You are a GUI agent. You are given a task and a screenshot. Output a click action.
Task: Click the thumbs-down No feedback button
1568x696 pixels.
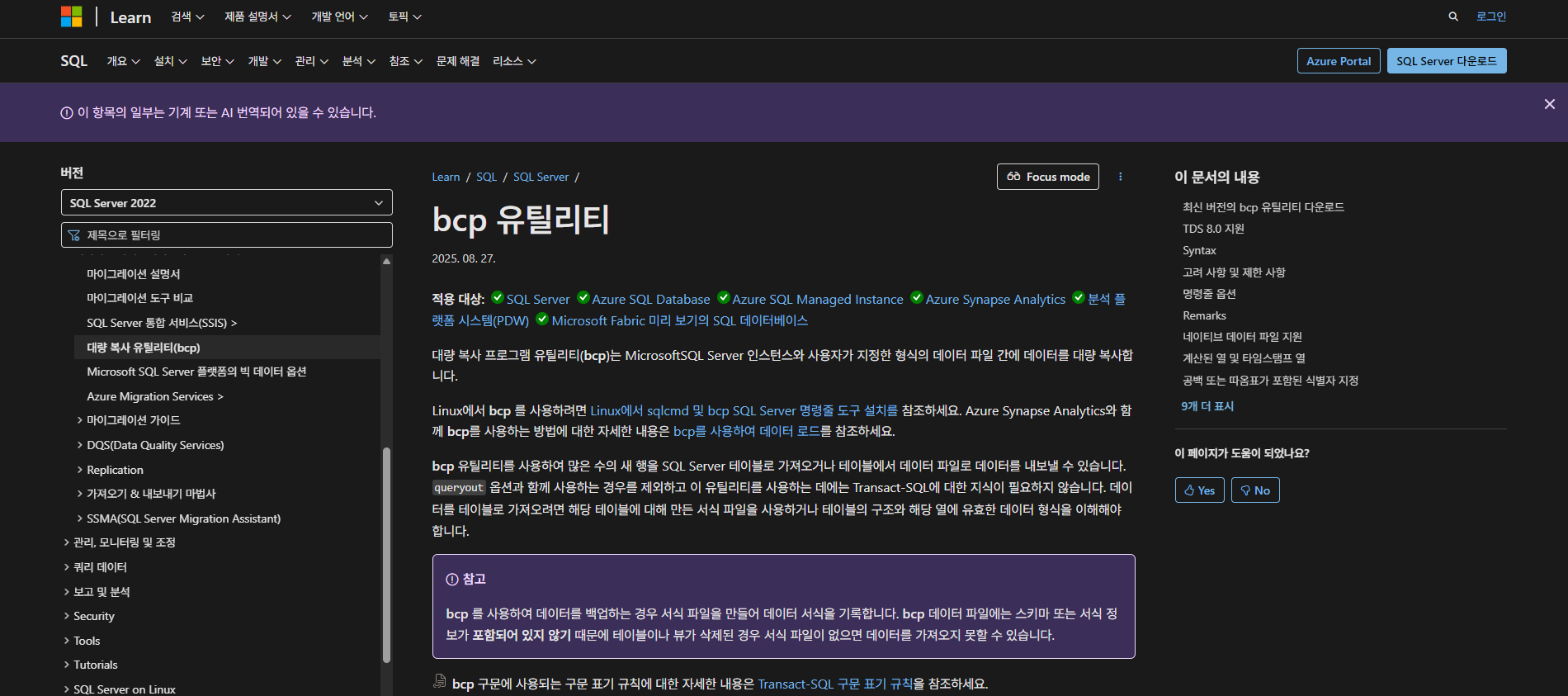click(1255, 490)
